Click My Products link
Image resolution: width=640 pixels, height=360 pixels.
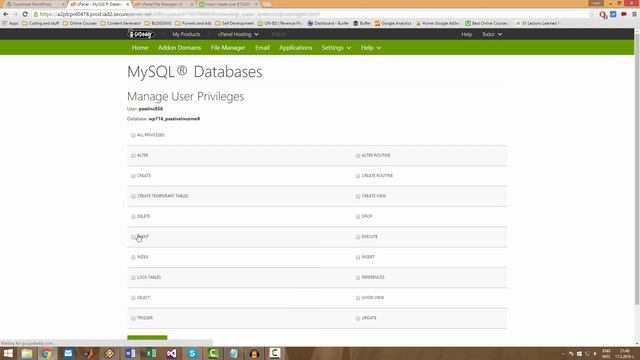pyautogui.click(x=186, y=34)
